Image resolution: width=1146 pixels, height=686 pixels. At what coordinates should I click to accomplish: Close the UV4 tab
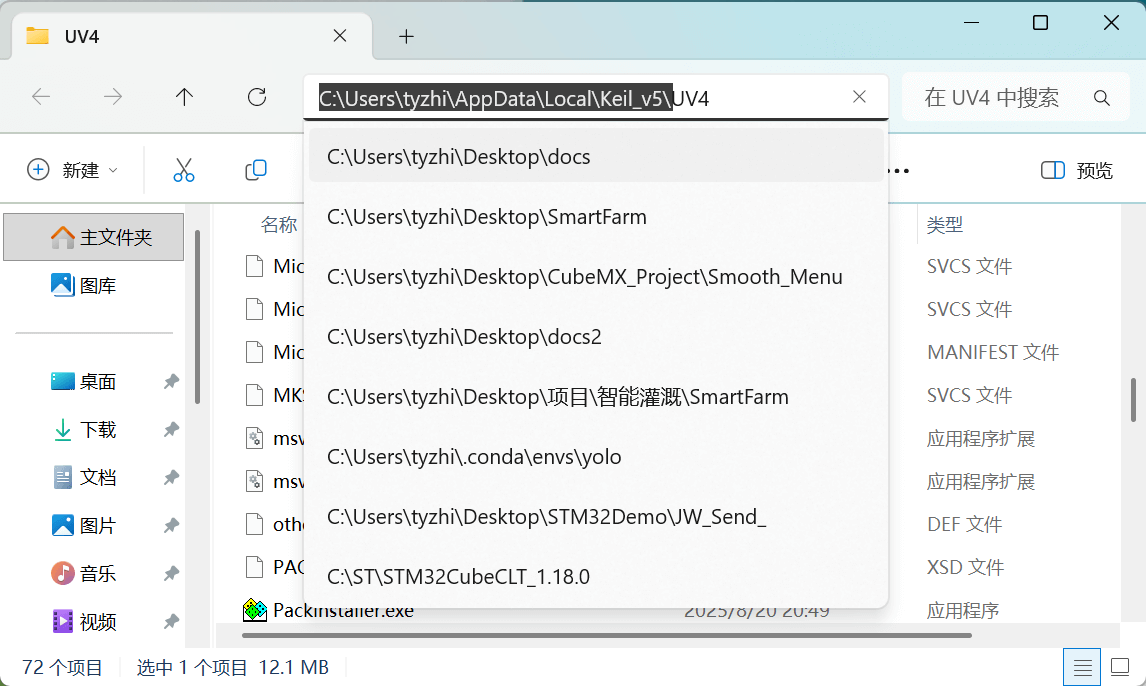[x=340, y=36]
